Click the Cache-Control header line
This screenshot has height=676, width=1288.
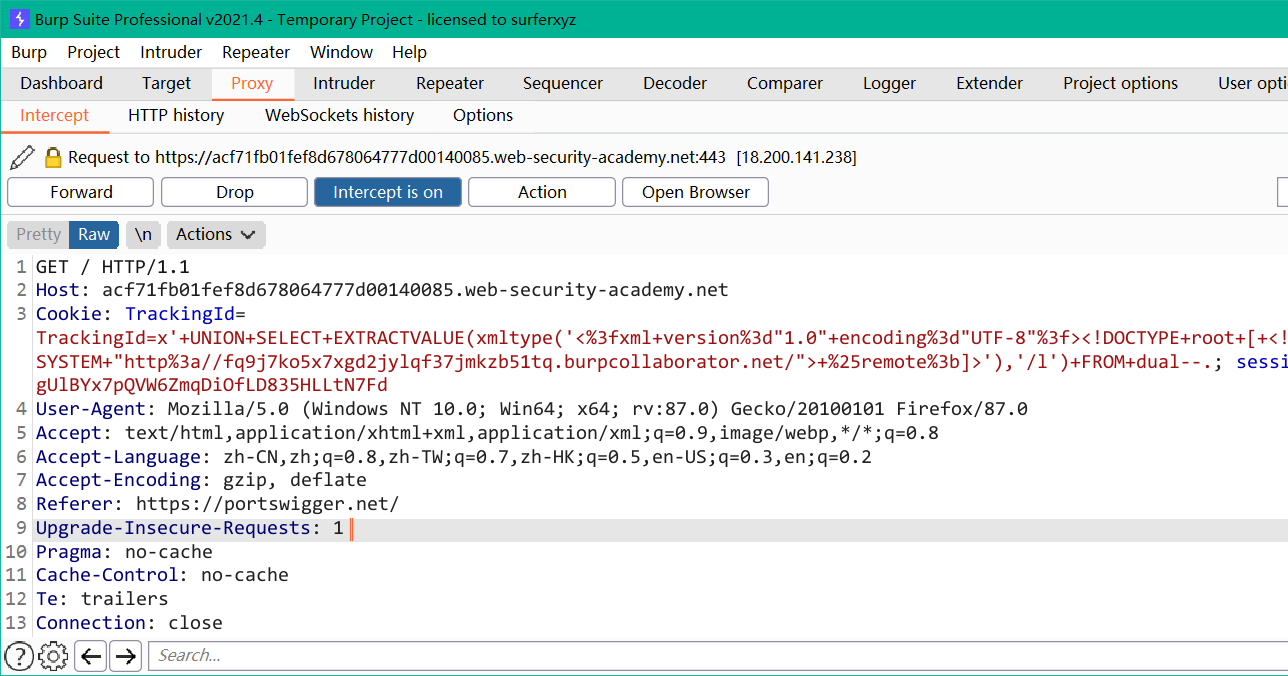click(162, 575)
